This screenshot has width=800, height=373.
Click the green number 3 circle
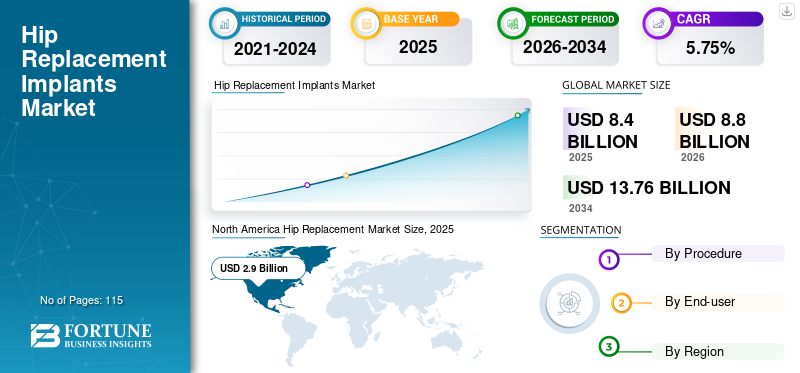(608, 347)
